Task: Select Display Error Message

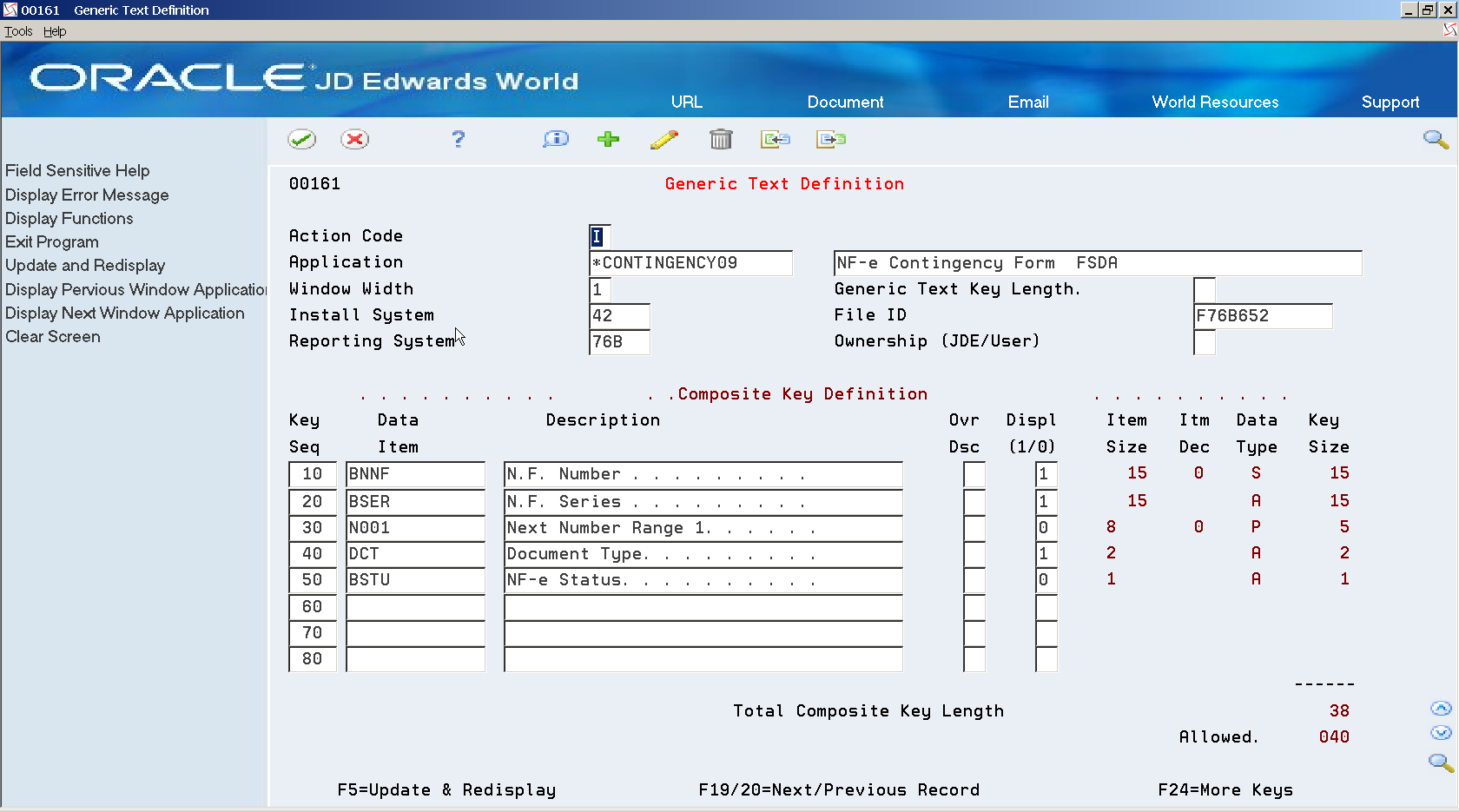Action: click(x=87, y=195)
